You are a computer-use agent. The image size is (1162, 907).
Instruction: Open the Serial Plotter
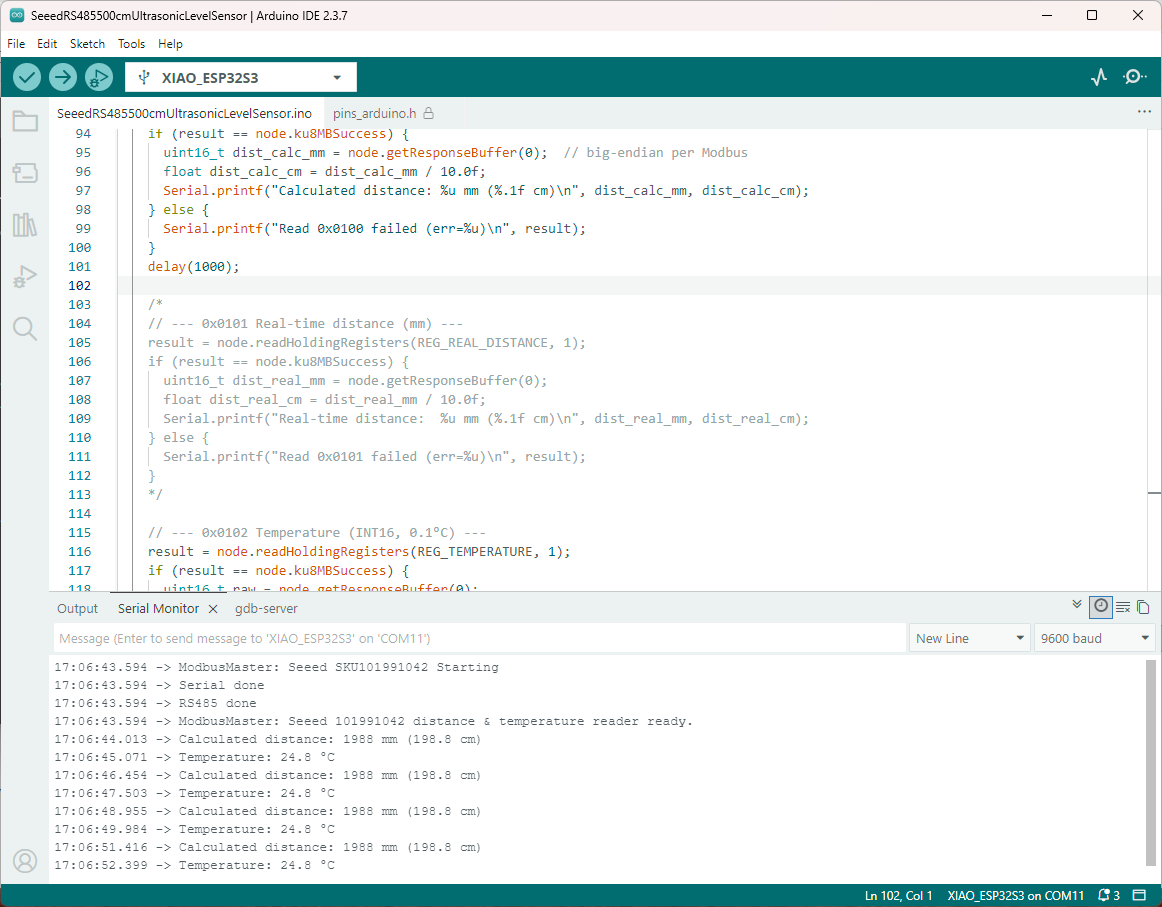1099,77
